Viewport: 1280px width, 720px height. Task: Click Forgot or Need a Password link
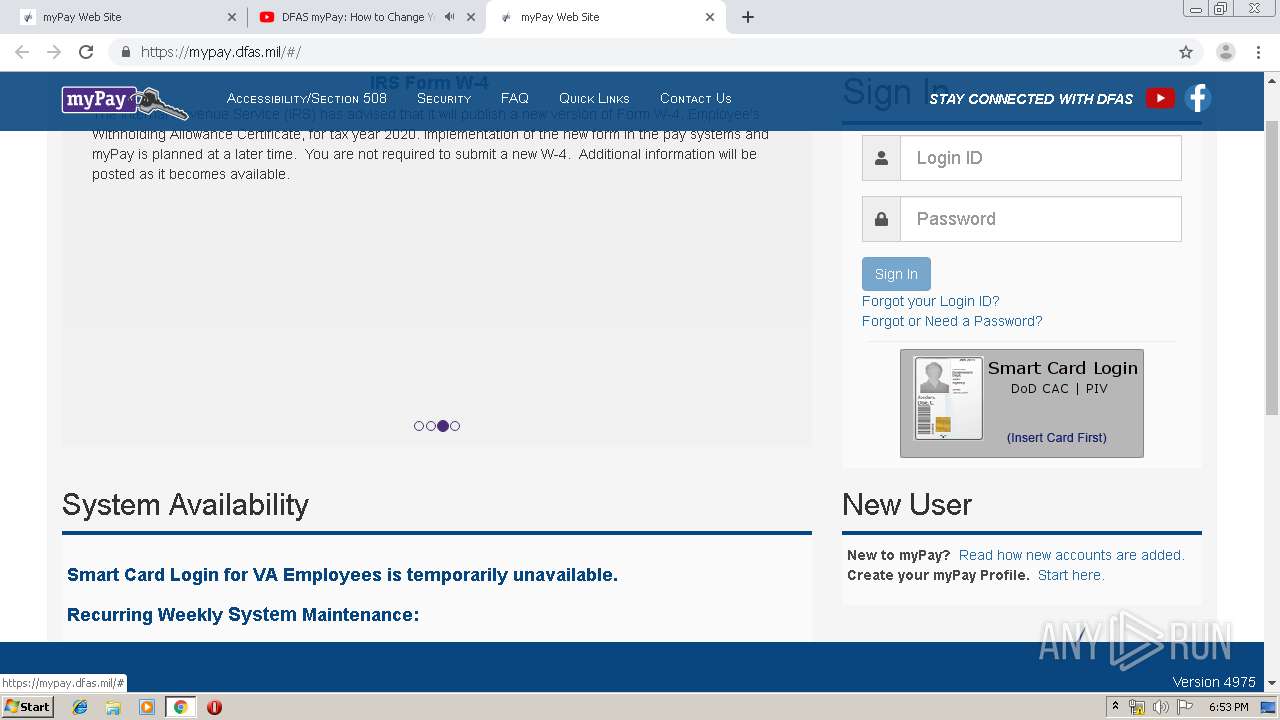coord(952,321)
